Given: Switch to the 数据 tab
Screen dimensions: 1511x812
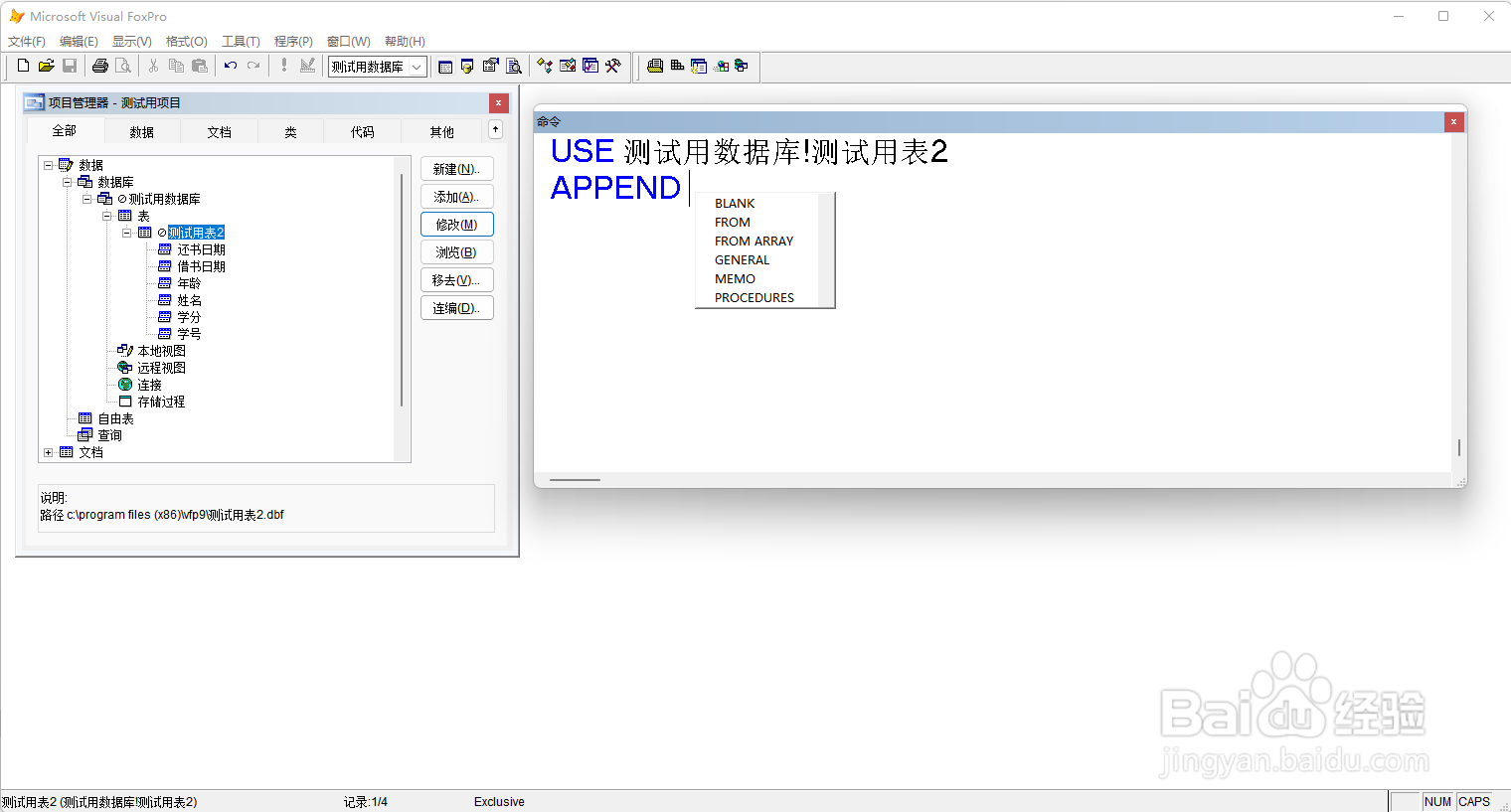Looking at the screenshot, I should pos(142,132).
